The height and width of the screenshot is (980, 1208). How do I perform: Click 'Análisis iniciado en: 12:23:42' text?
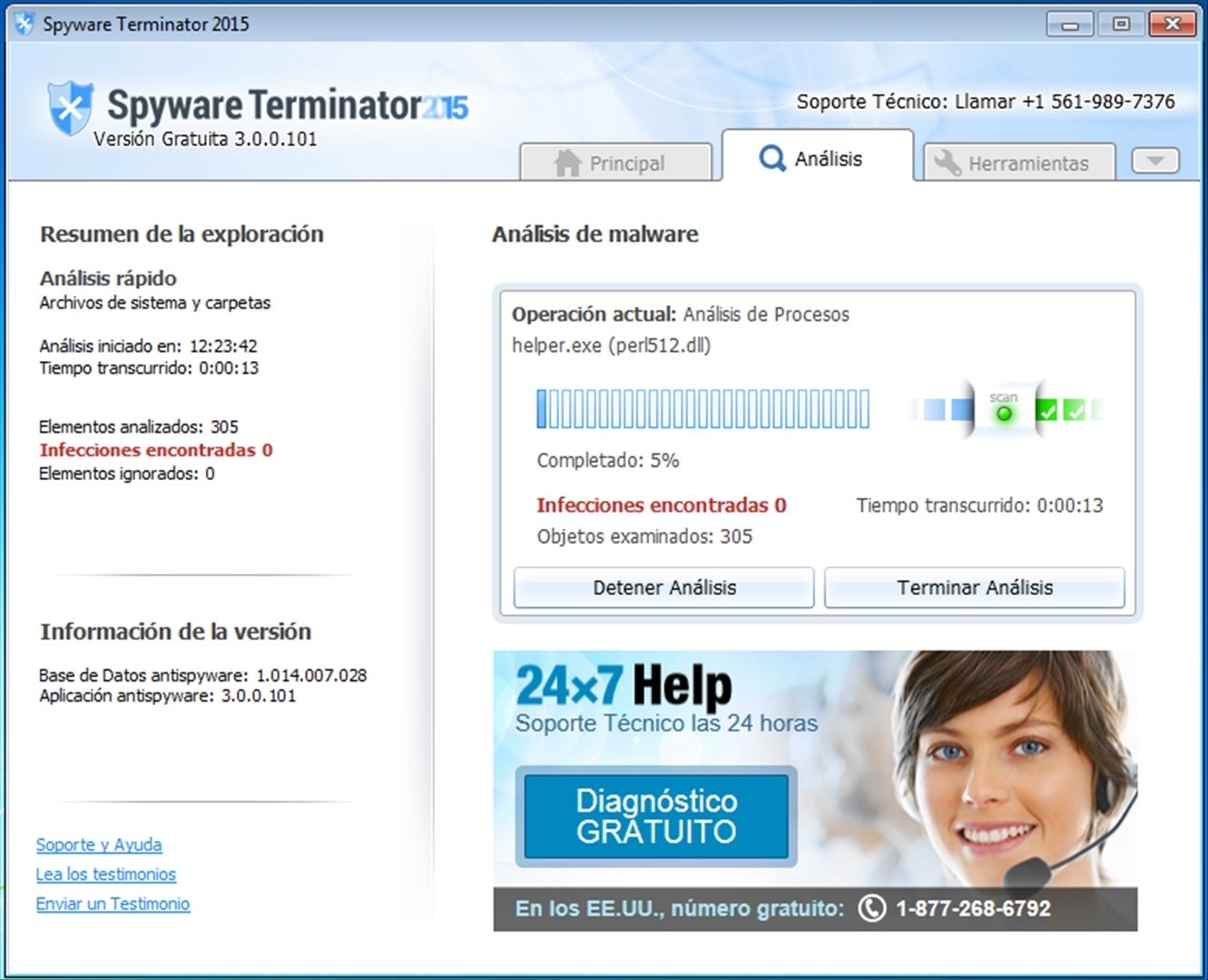[x=149, y=346]
